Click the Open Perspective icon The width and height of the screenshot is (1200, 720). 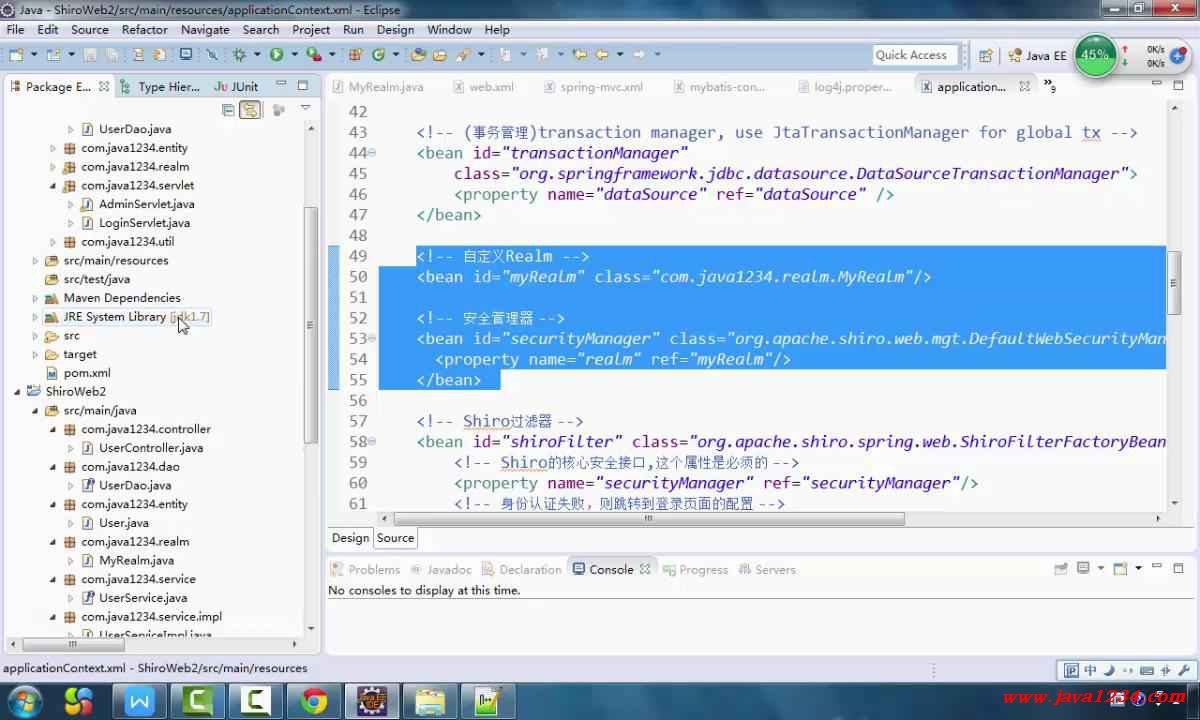(x=986, y=56)
